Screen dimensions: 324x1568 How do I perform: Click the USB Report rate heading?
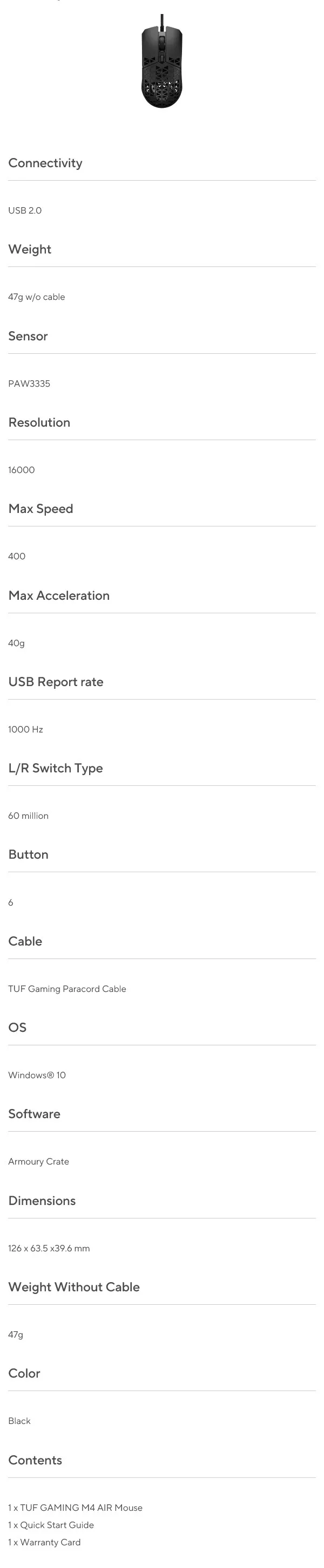coord(56,682)
